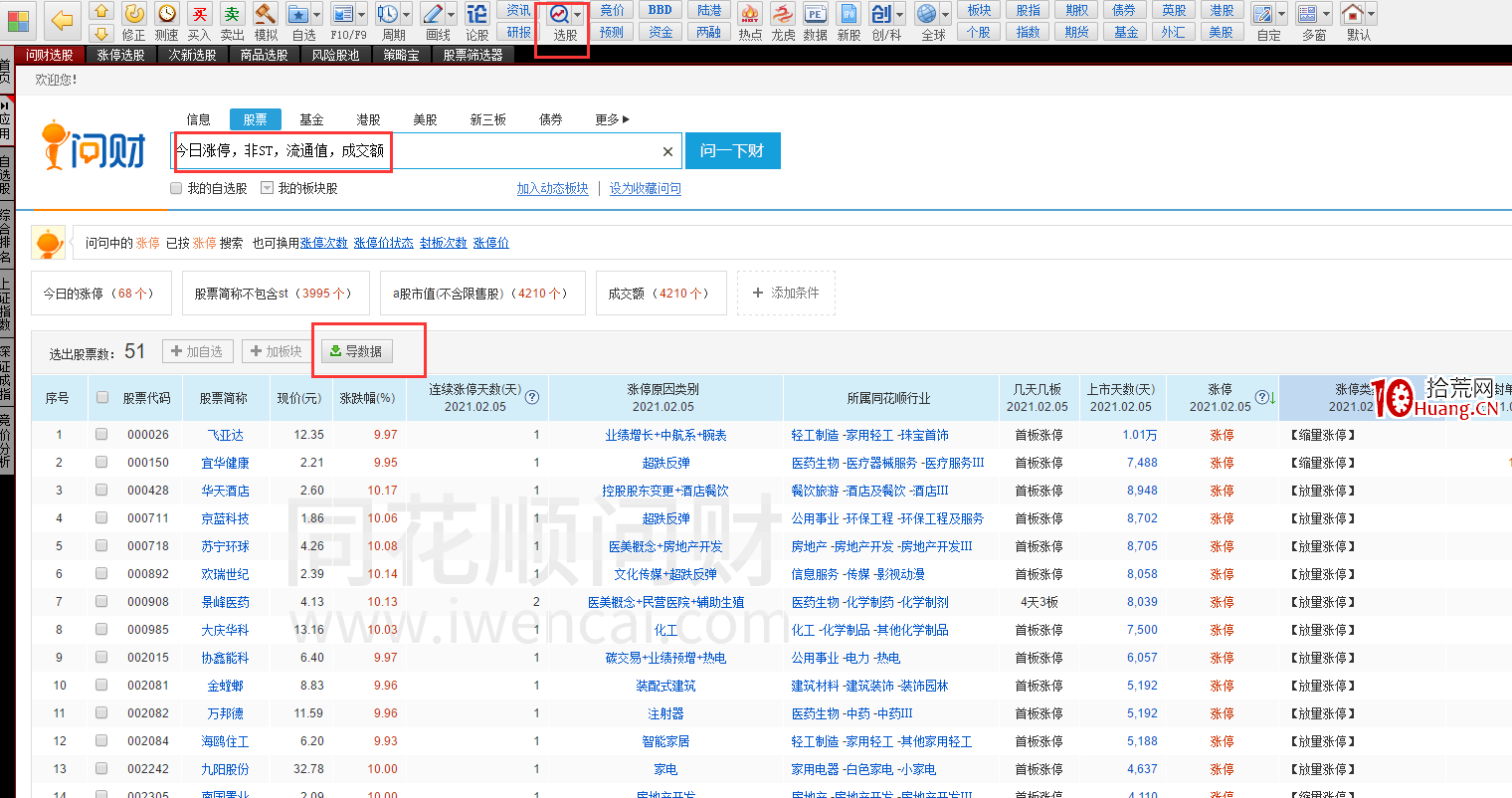Expand the 全球 dropdown arrow
This screenshot has width=1512, height=798.
[945, 14]
